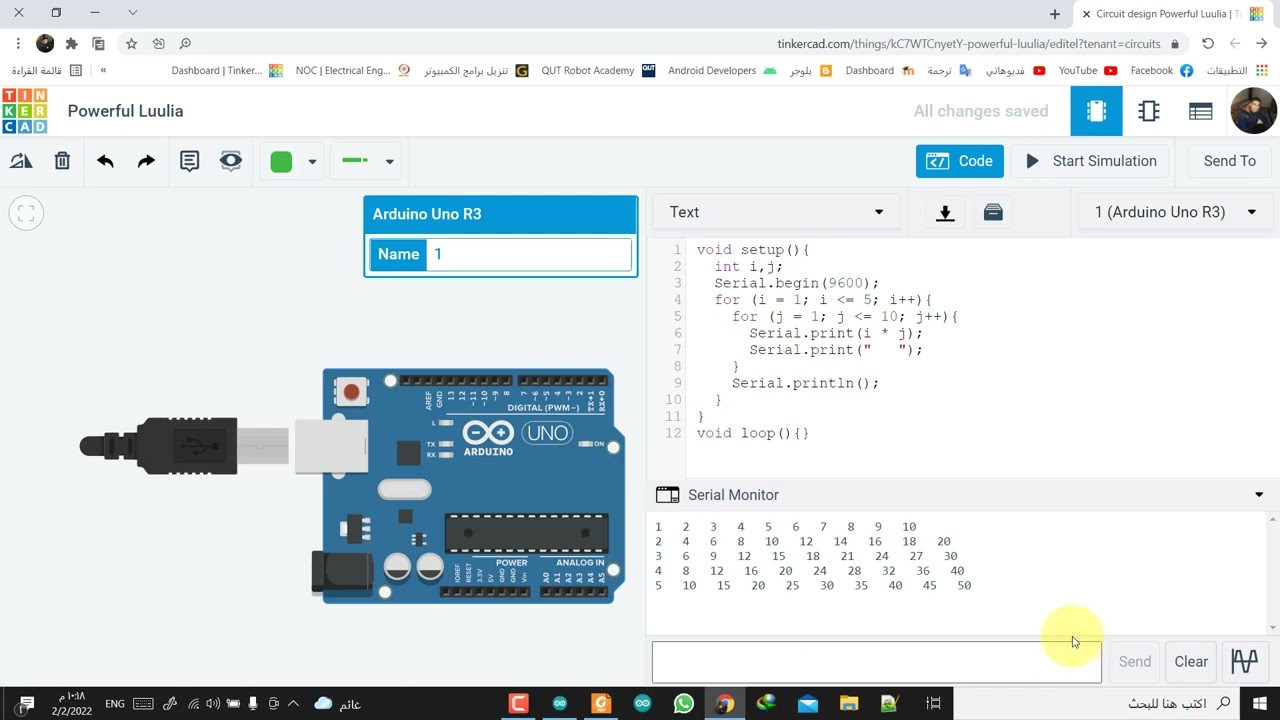Open the 1 (Arduino Uno R3) board dropdown

tap(1175, 212)
